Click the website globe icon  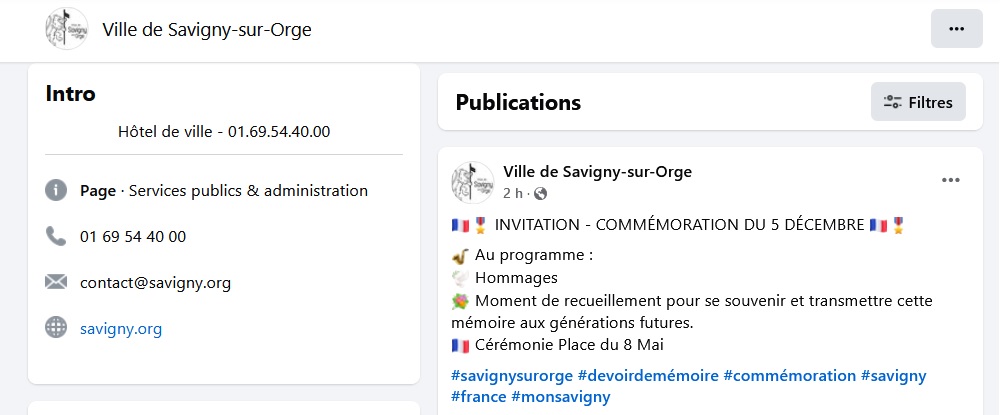(x=56, y=328)
